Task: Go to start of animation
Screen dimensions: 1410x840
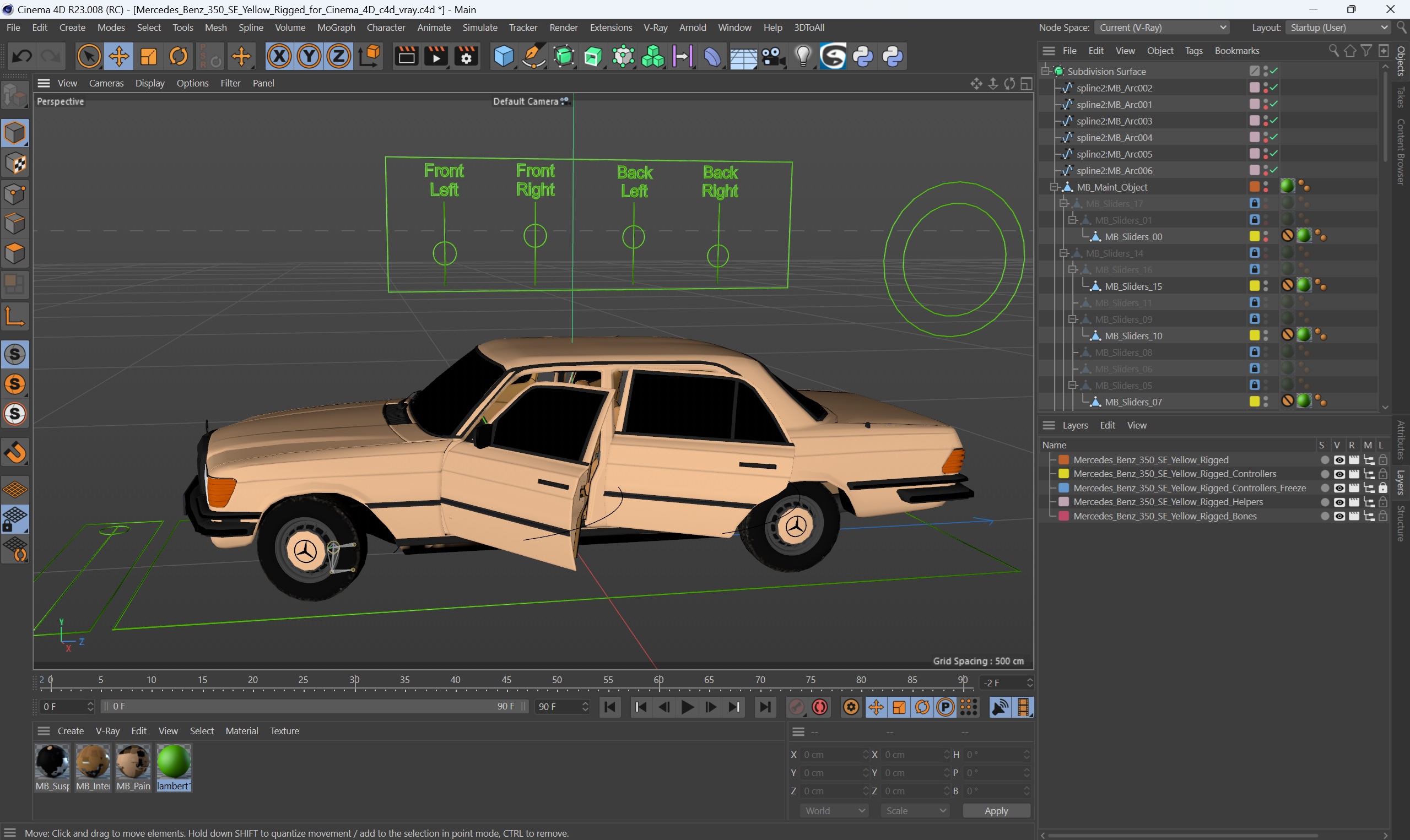Action: pos(610,707)
